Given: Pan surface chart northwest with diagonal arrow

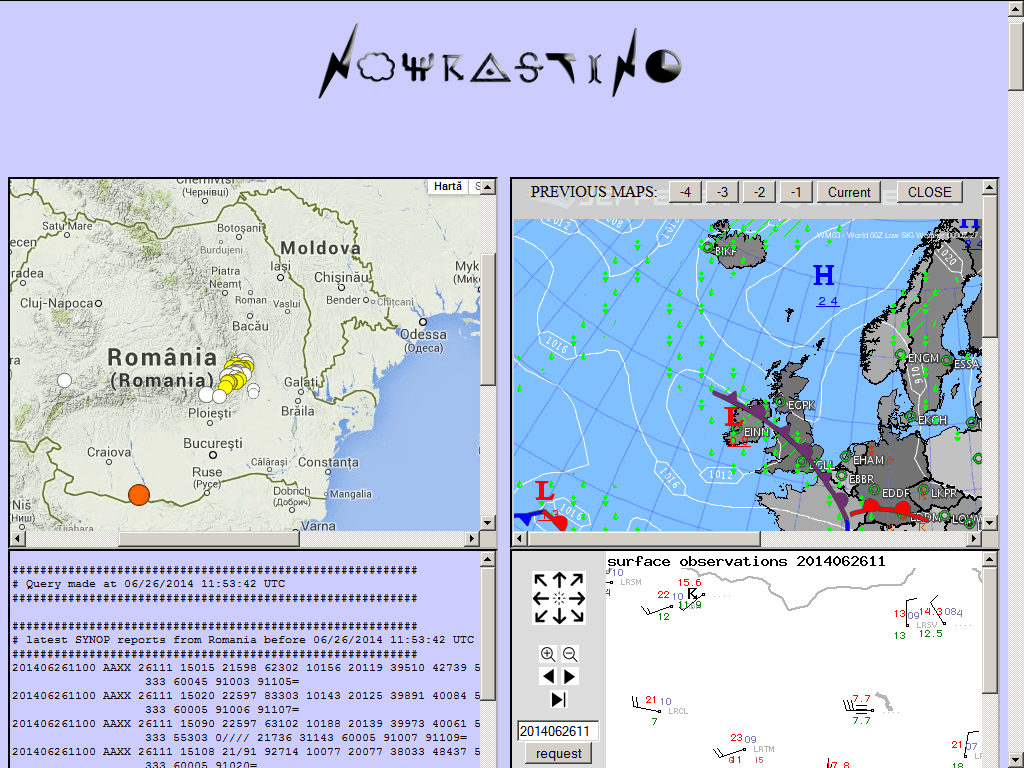Looking at the screenshot, I should coord(541,581).
